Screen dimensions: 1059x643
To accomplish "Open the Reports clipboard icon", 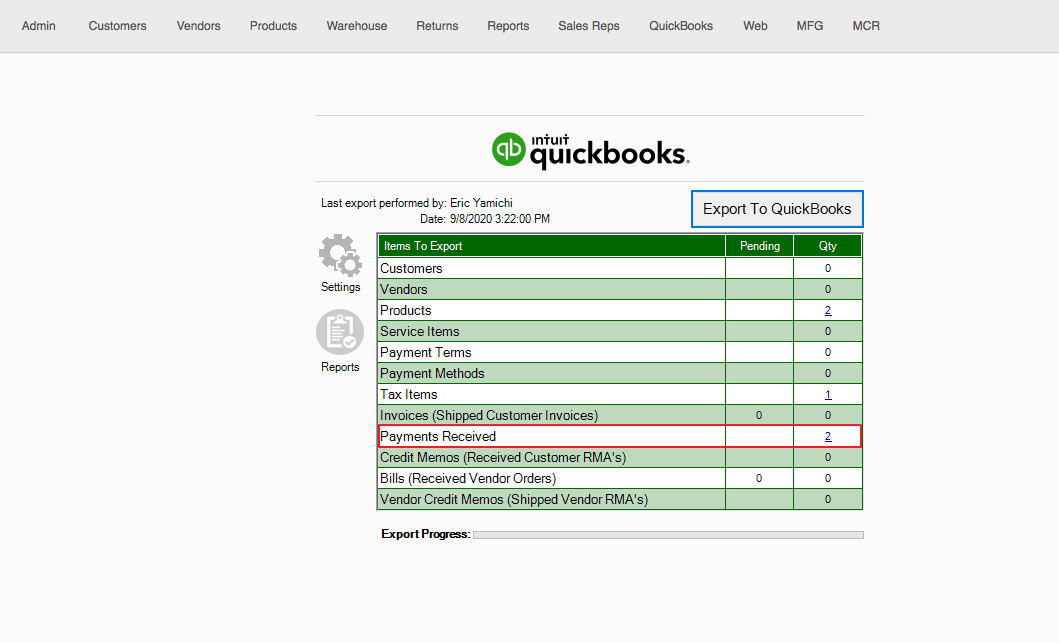I will 340,333.
